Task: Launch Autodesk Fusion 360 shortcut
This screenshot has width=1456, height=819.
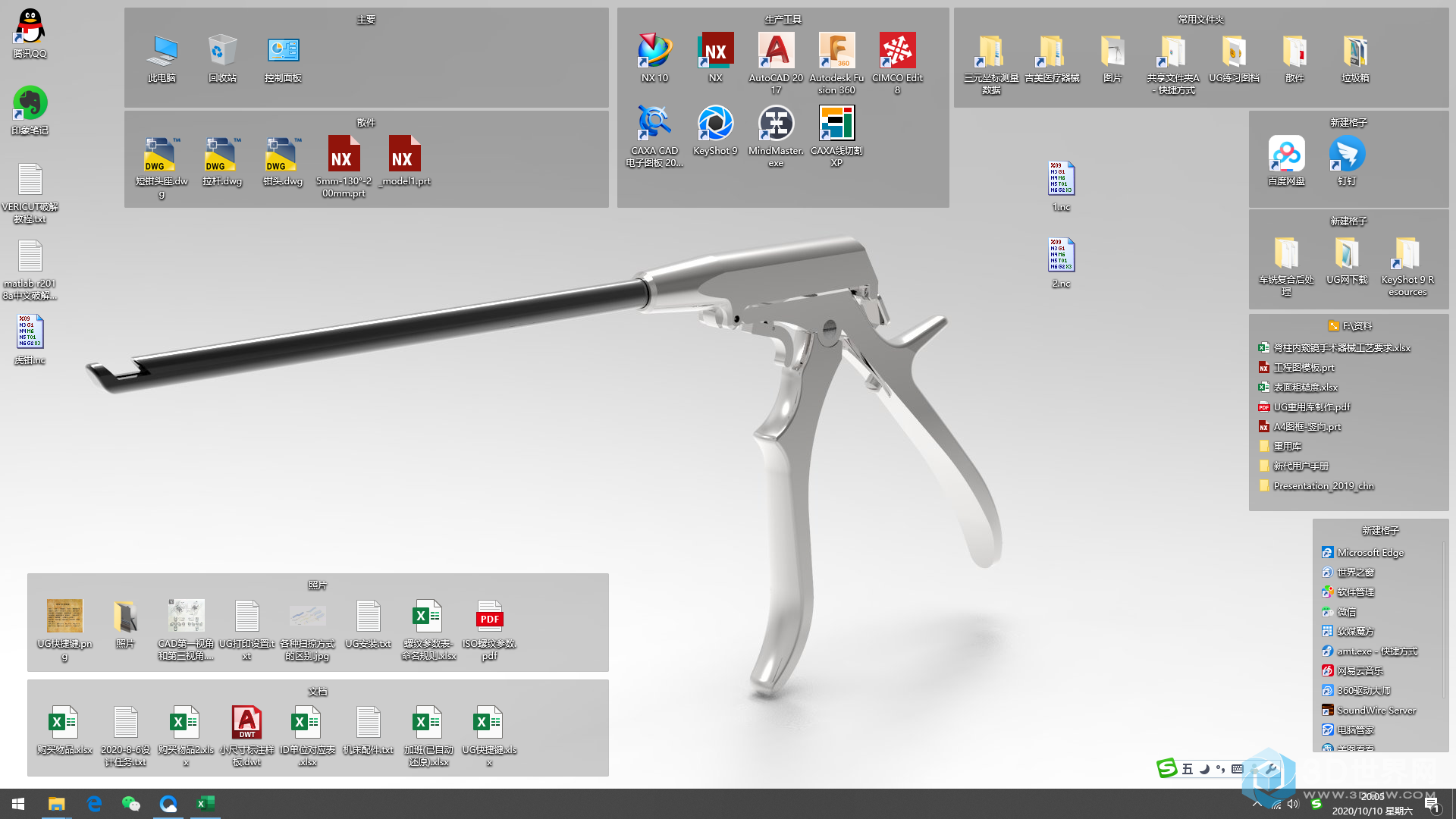Action: click(836, 64)
